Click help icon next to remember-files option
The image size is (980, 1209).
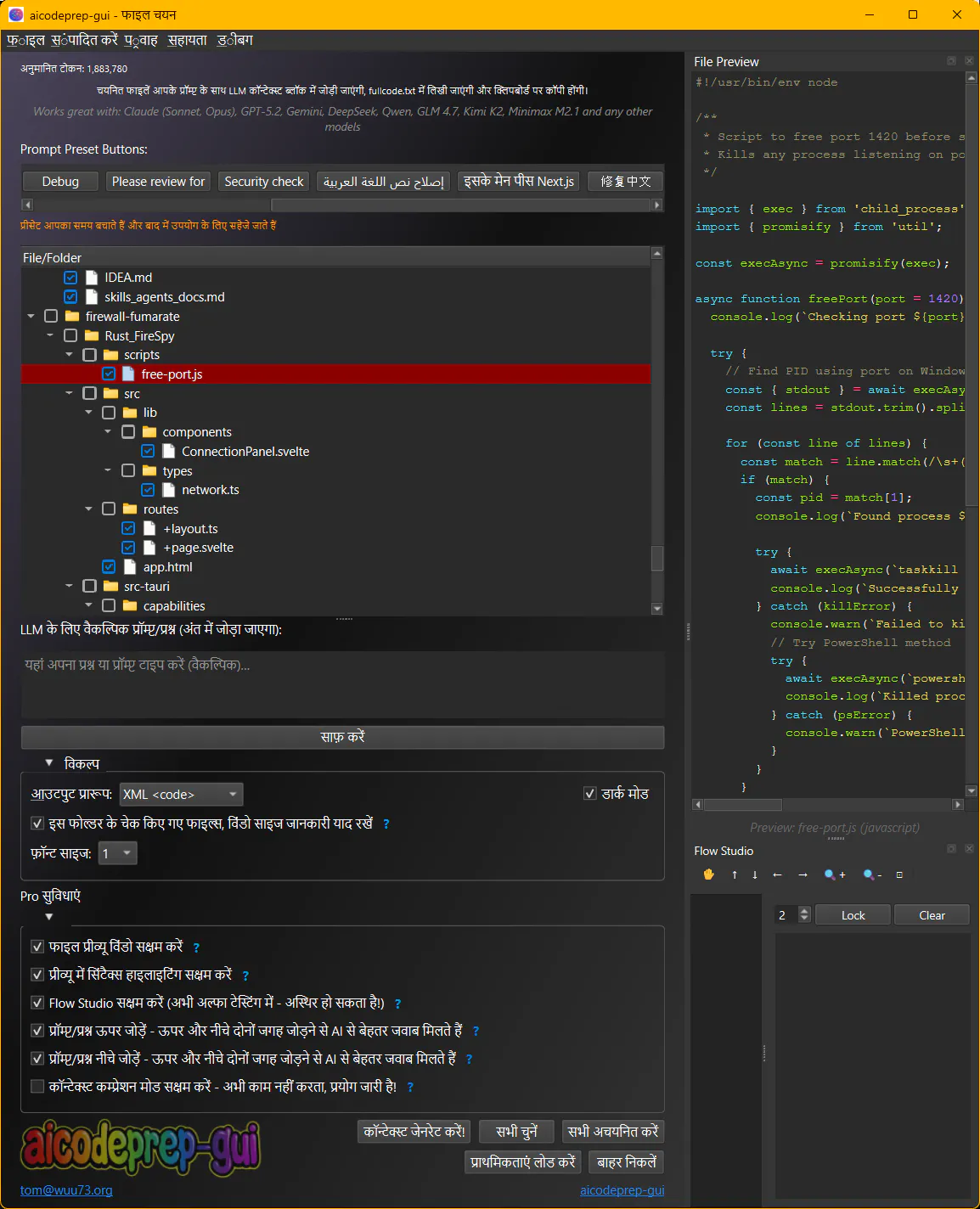tap(386, 824)
